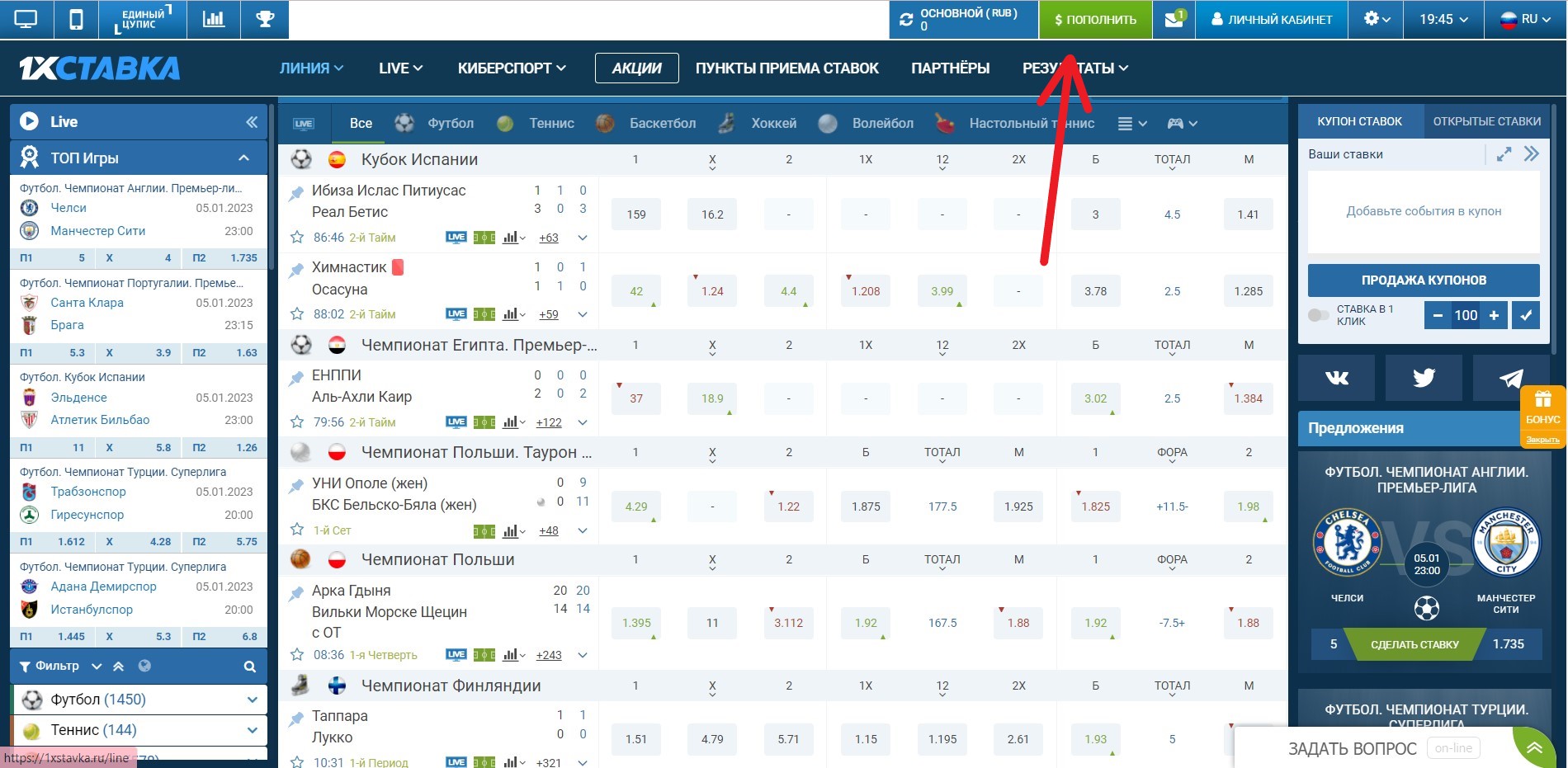Select odds 1.24 for Химнастик draw
Viewport: 1568px width, 768px height.
pos(712,291)
